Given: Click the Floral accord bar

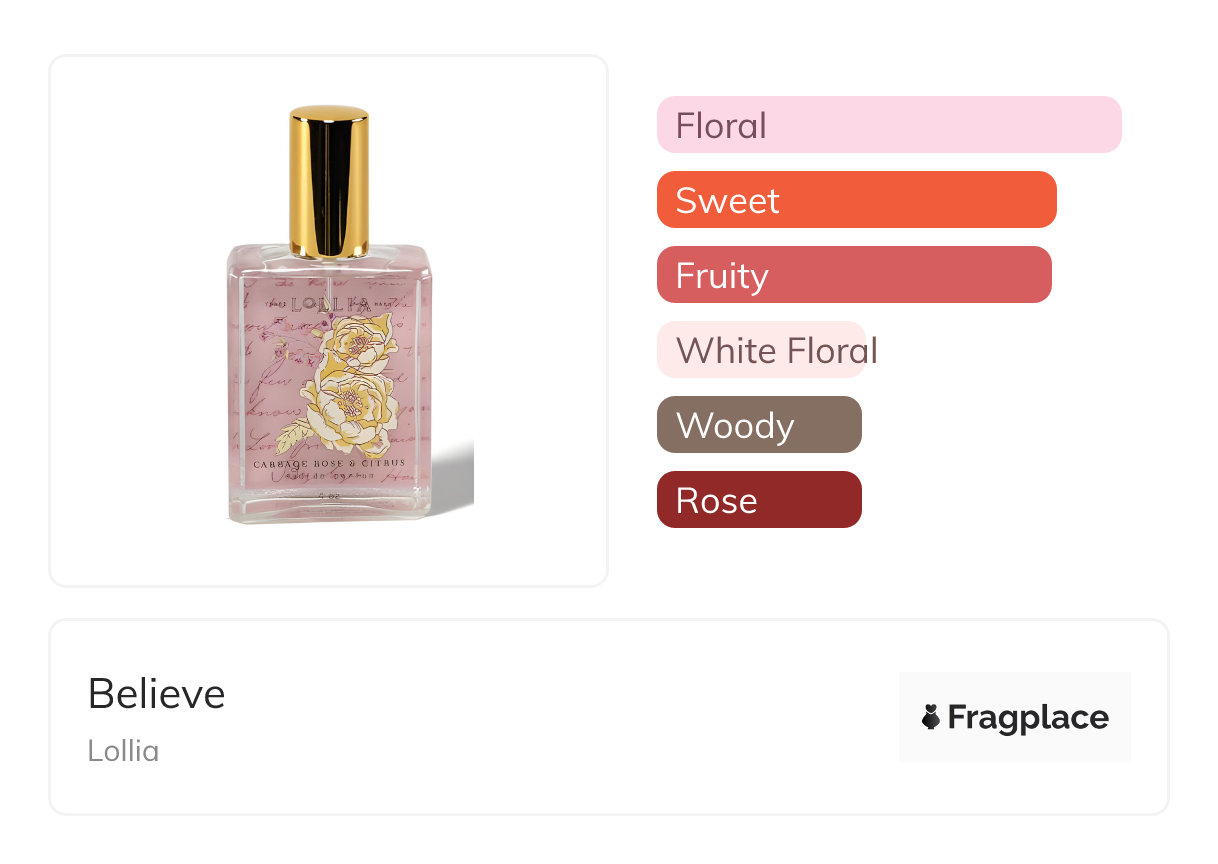Looking at the screenshot, I should pyautogui.click(x=888, y=125).
